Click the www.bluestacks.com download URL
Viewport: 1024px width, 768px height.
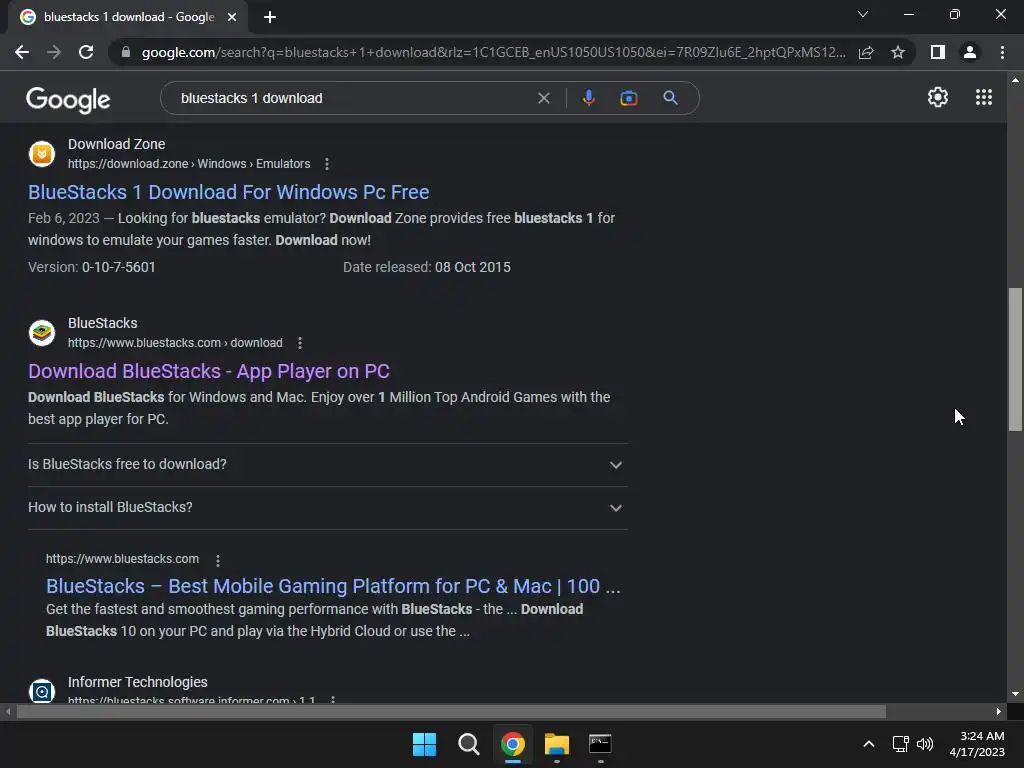pos(175,343)
